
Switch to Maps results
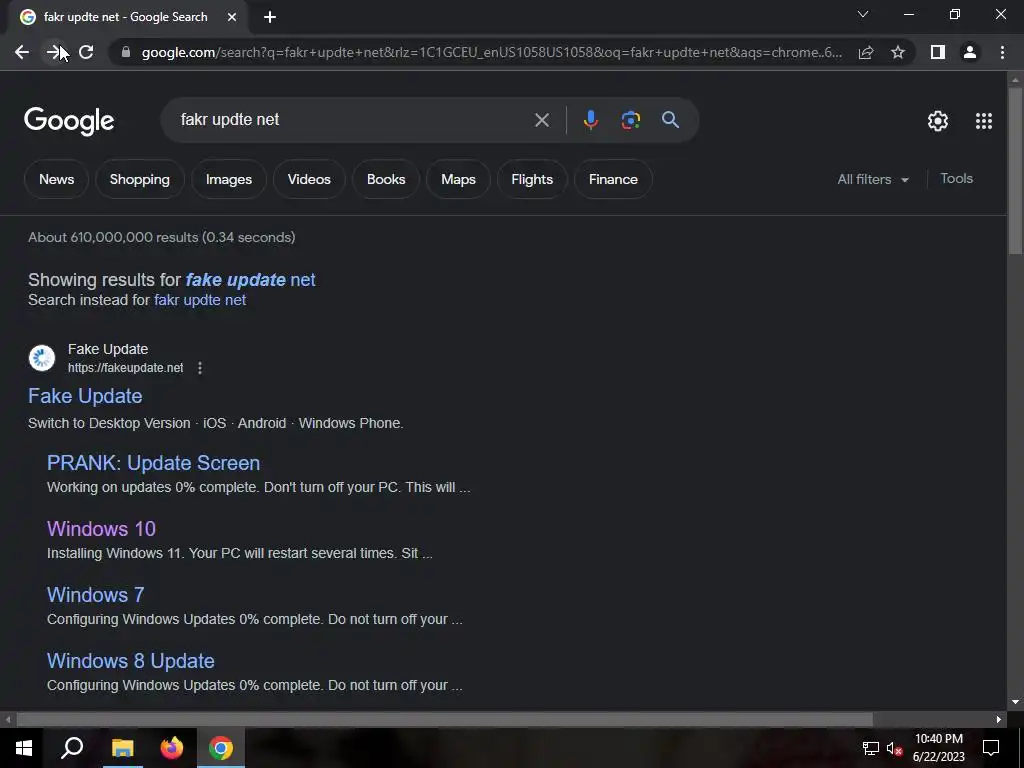(458, 180)
